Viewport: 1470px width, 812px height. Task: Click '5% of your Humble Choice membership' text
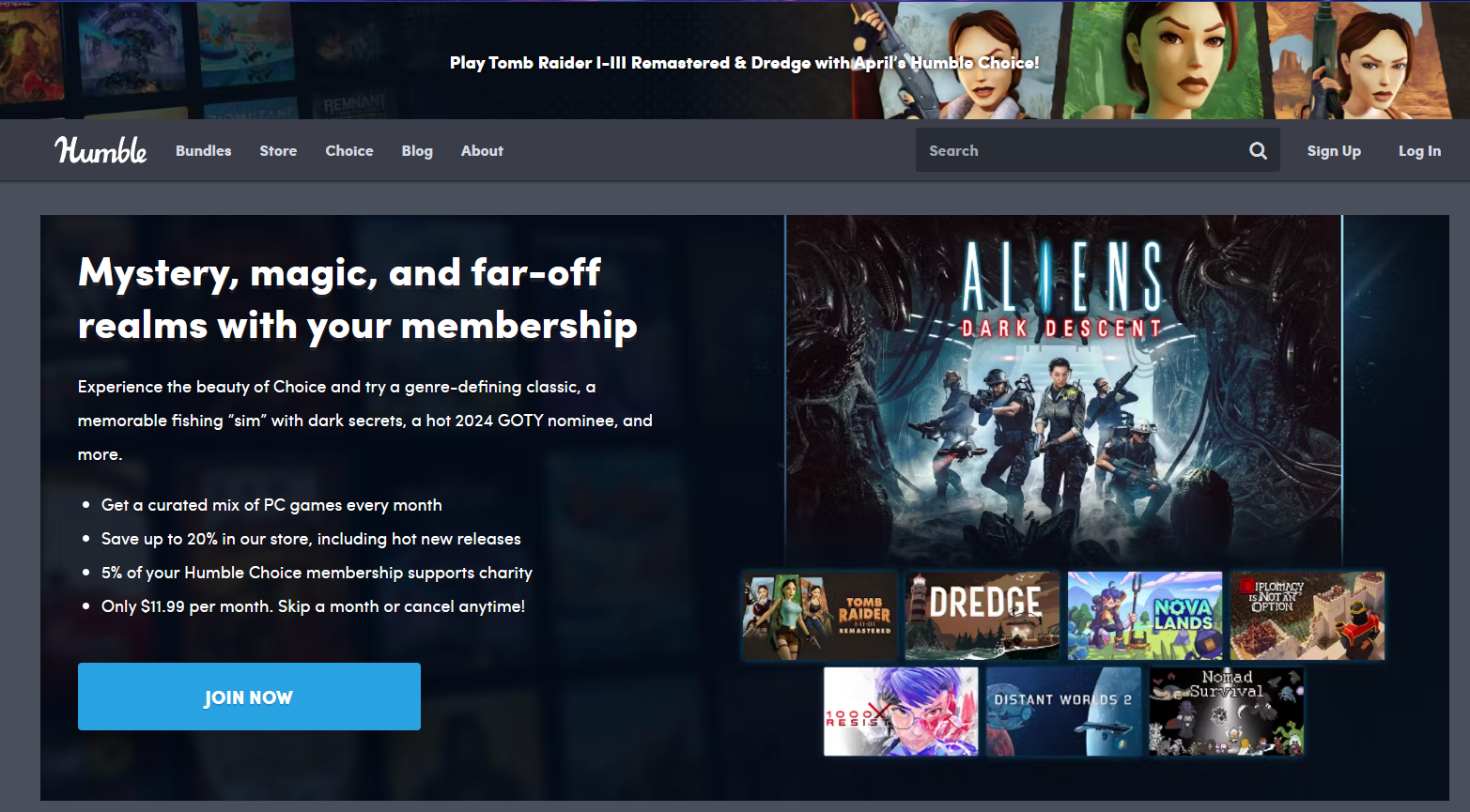click(317, 573)
